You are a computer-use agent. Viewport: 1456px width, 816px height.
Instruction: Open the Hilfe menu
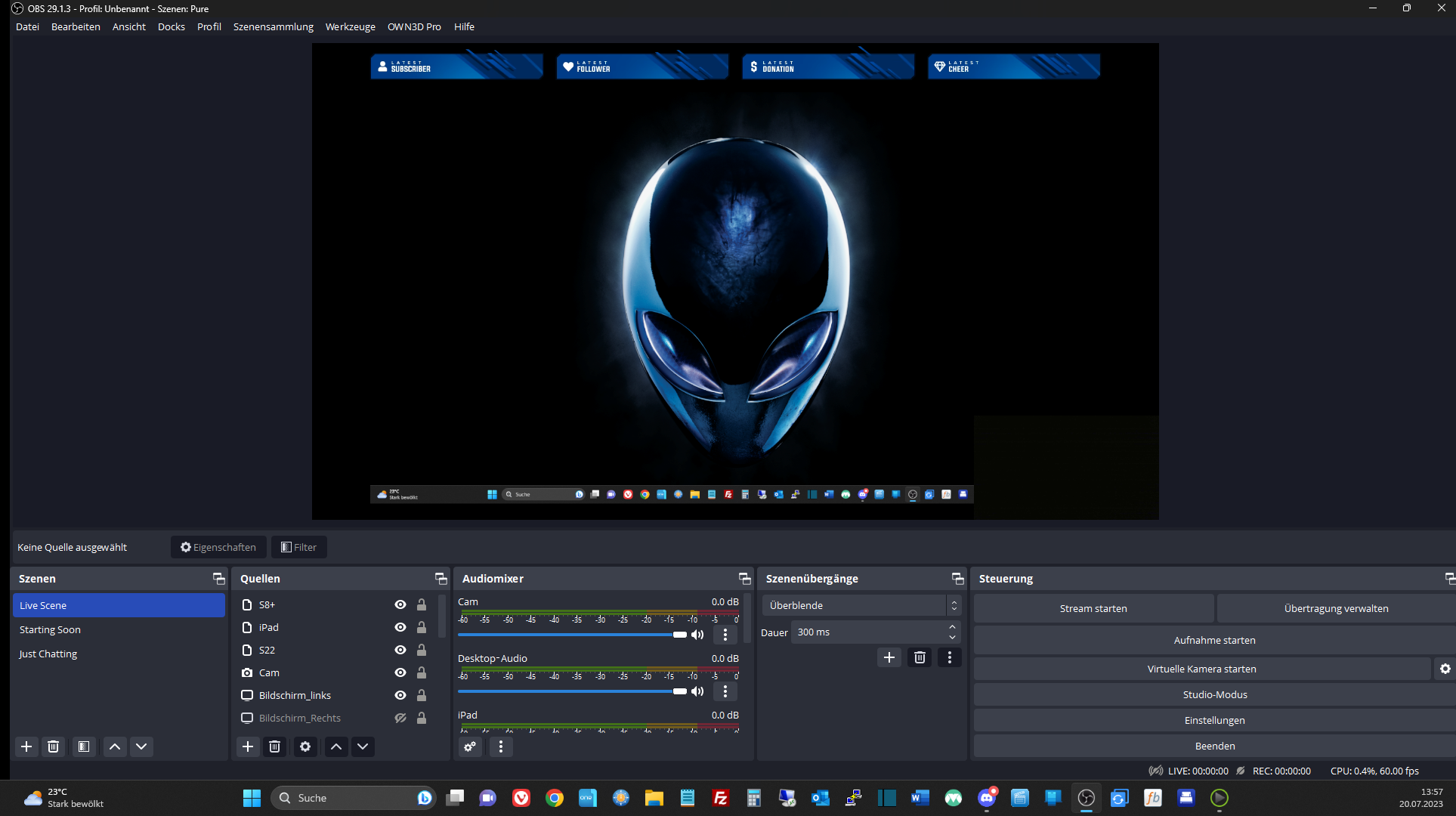point(464,26)
